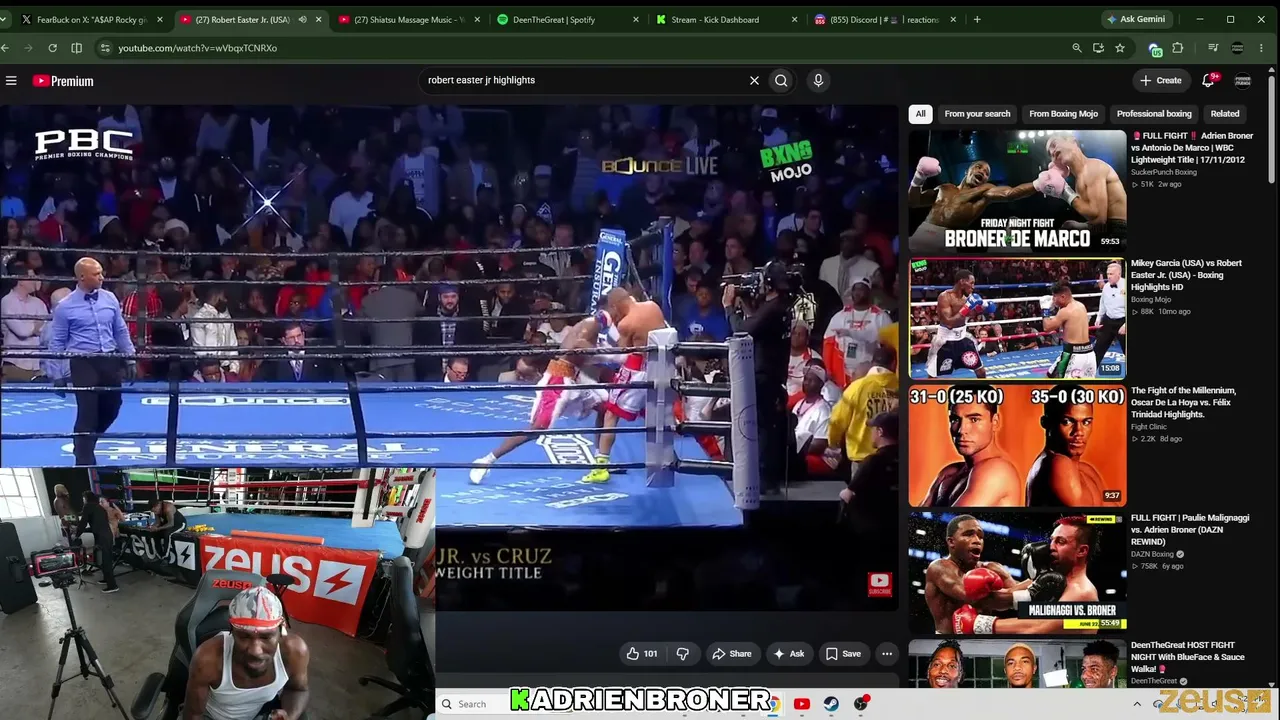Viewport: 1280px width, 720px height.
Task: Visit the SuckerPunch Boxing channel
Action: pyautogui.click(x=1163, y=172)
